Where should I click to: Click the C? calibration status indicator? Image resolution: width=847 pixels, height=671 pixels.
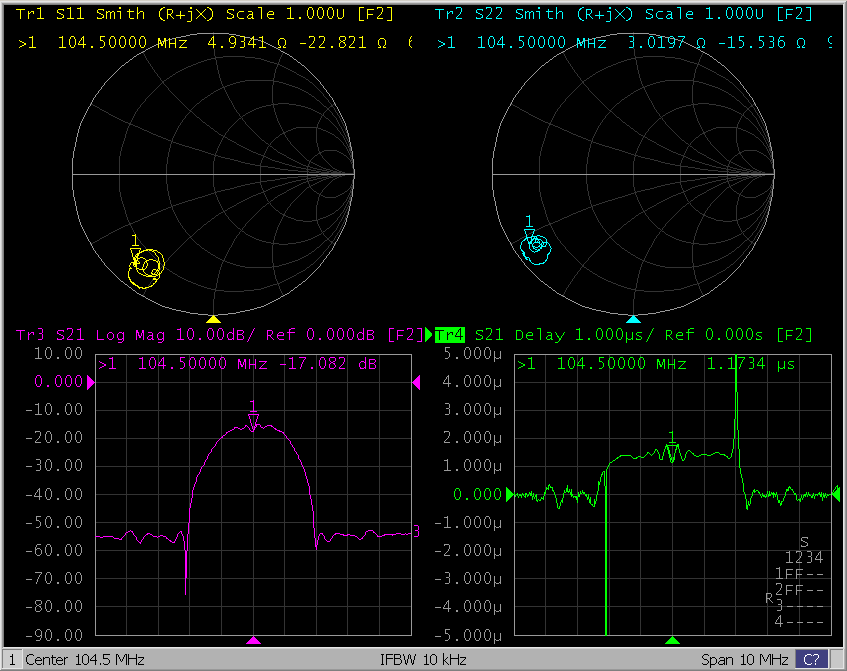811,660
